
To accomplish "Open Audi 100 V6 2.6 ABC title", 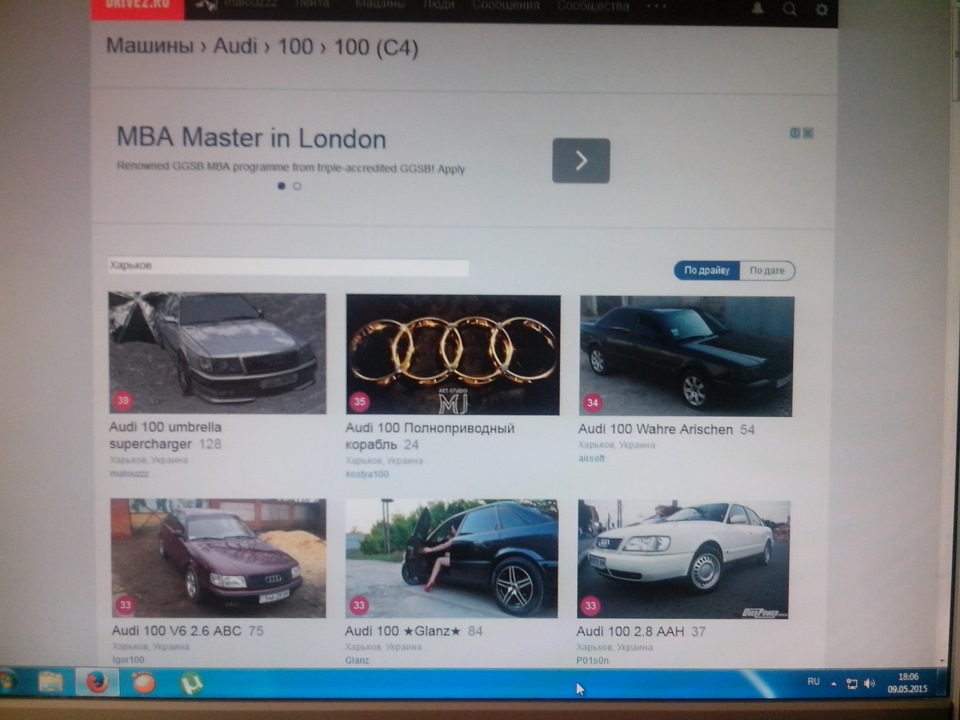I will [176, 631].
